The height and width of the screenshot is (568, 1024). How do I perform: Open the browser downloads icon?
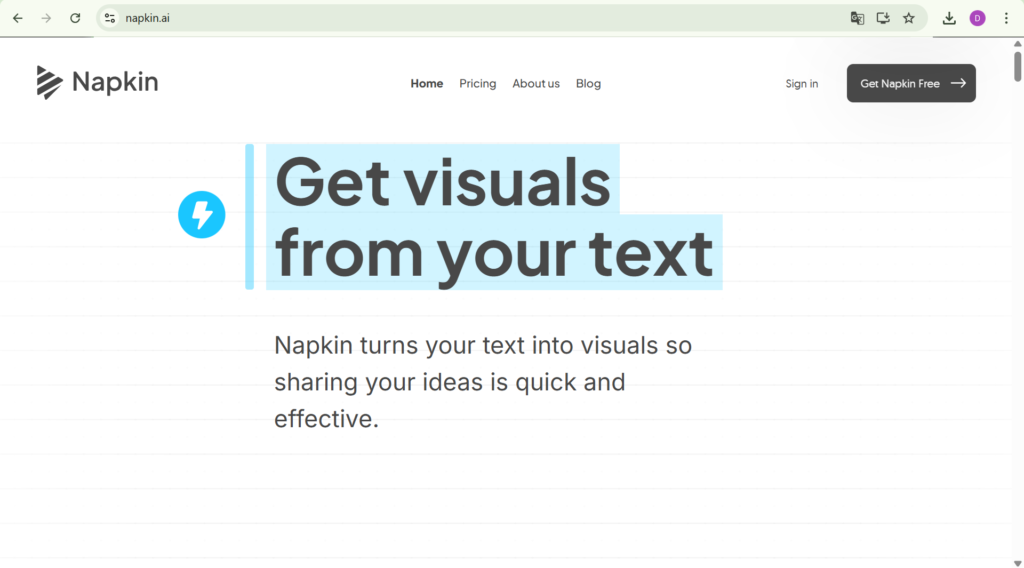tap(949, 18)
